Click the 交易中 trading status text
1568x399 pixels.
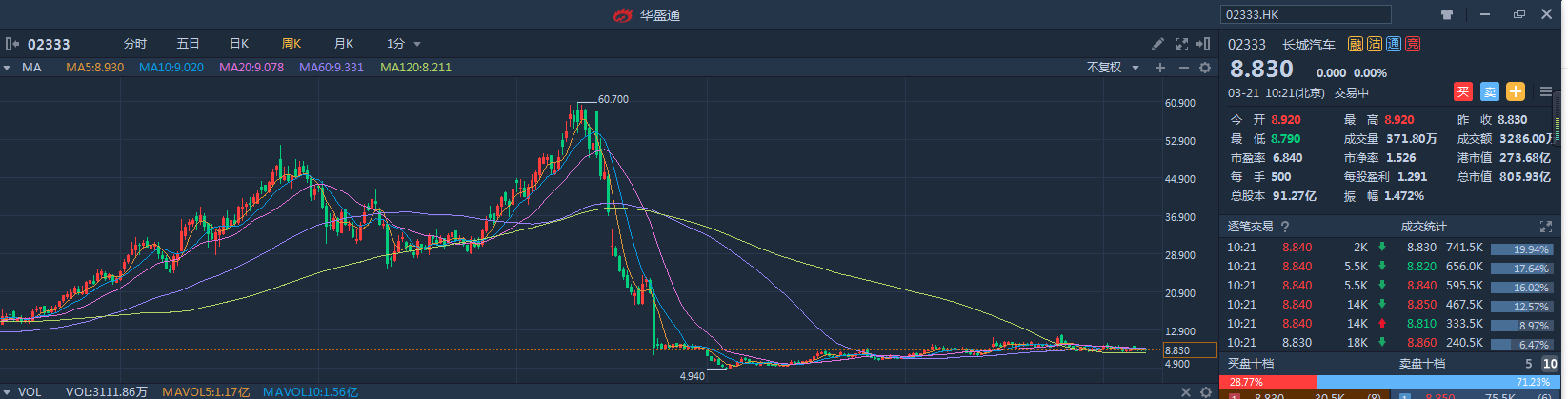[1351, 93]
